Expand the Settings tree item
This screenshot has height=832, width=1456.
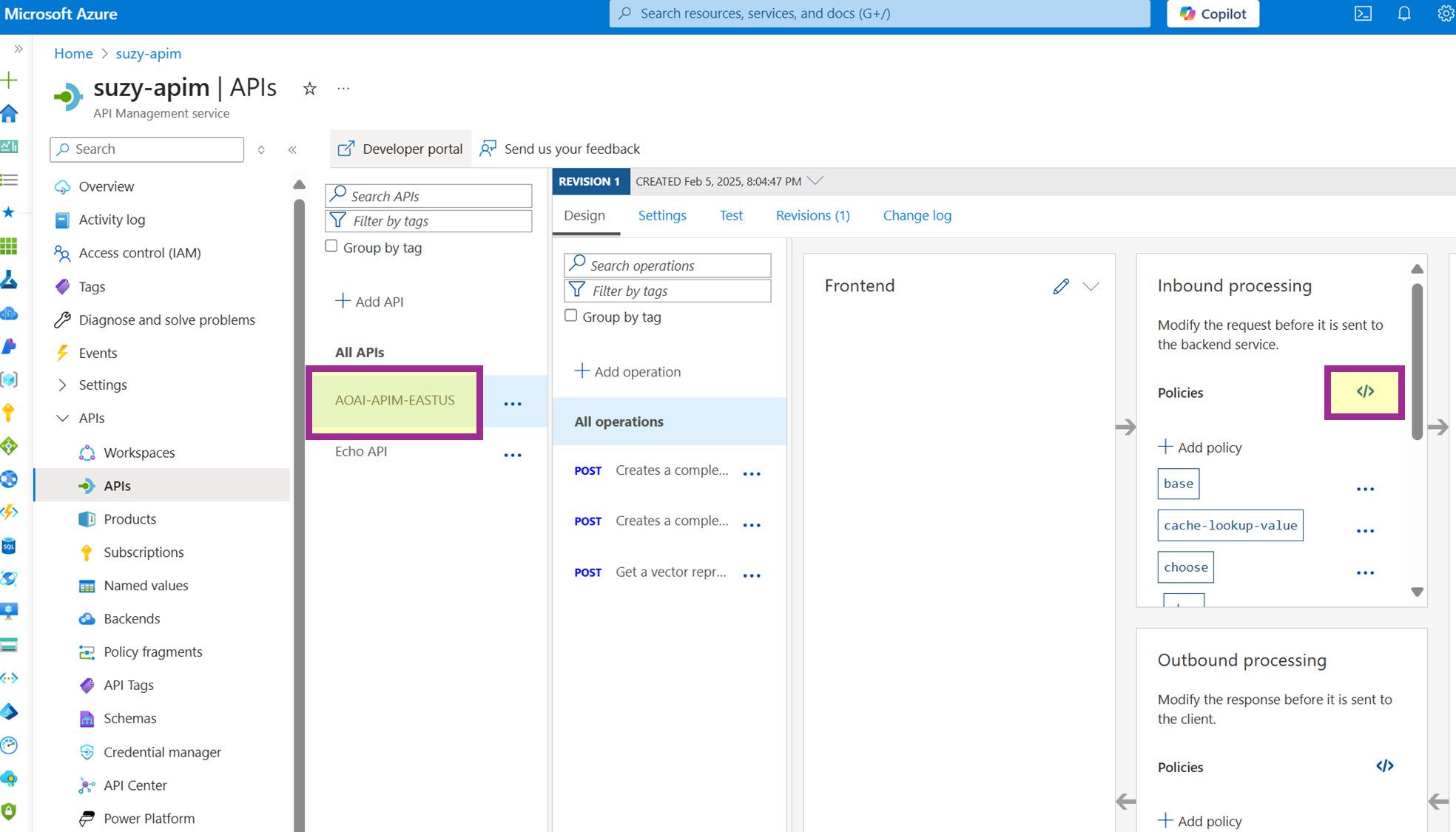click(62, 385)
